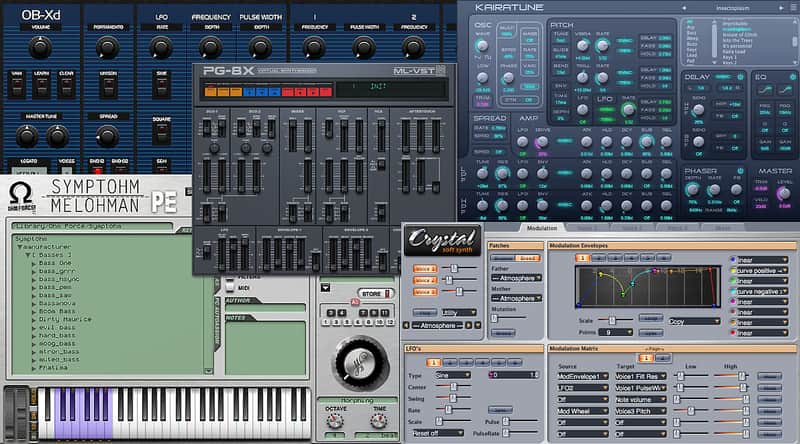Open the Points dropdown showing 9
The image size is (800, 444).
[x=616, y=332]
